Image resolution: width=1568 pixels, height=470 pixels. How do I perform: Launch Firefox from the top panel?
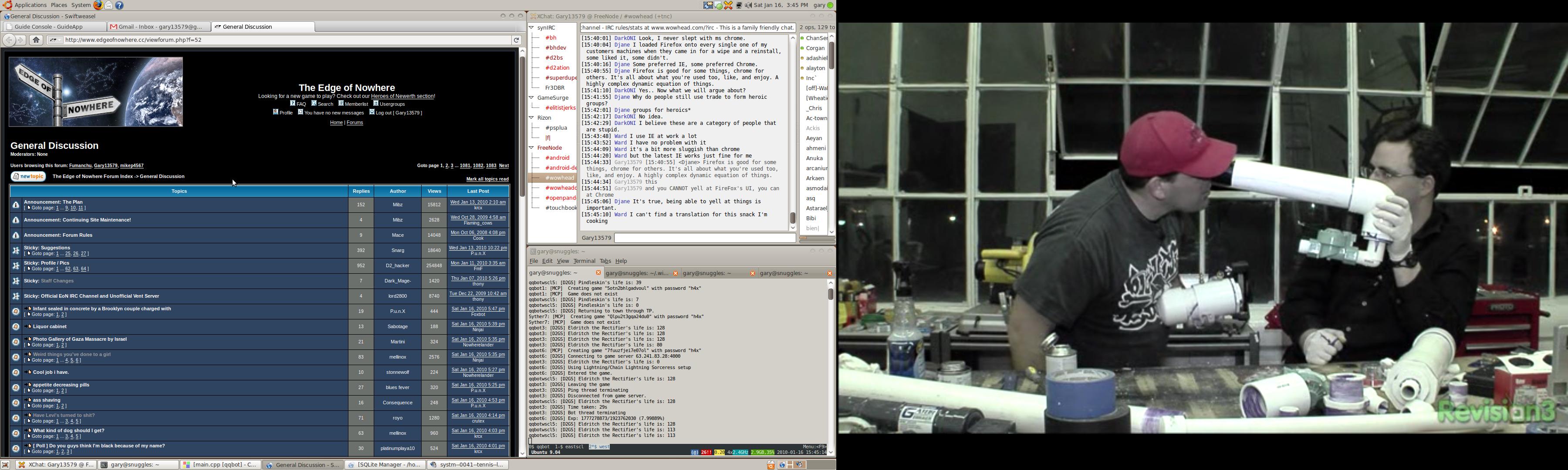tap(98, 5)
